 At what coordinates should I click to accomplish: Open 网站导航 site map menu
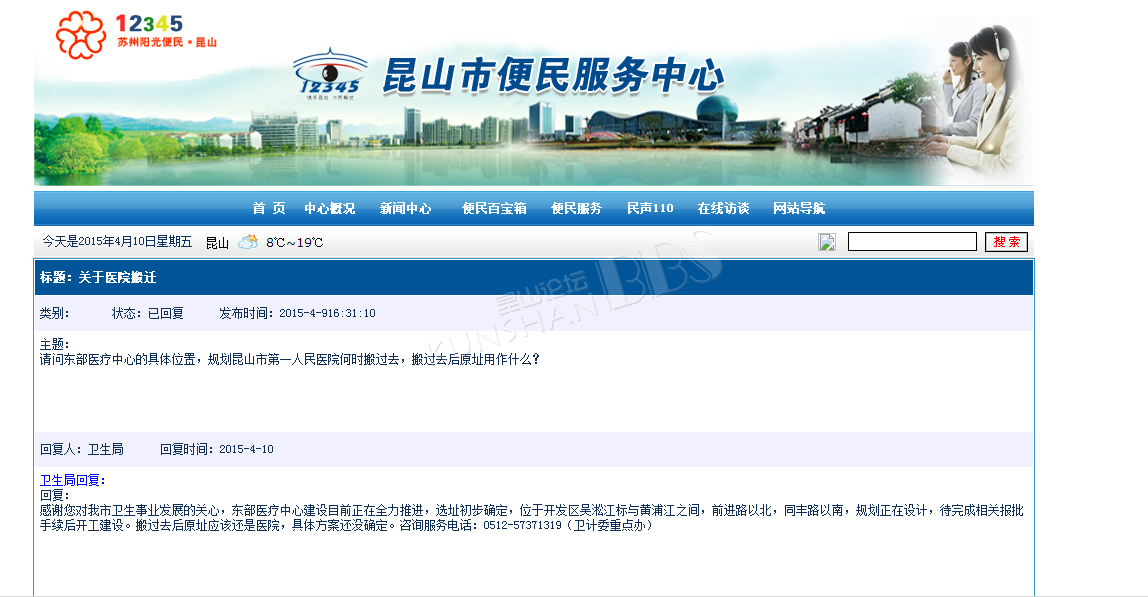[798, 209]
